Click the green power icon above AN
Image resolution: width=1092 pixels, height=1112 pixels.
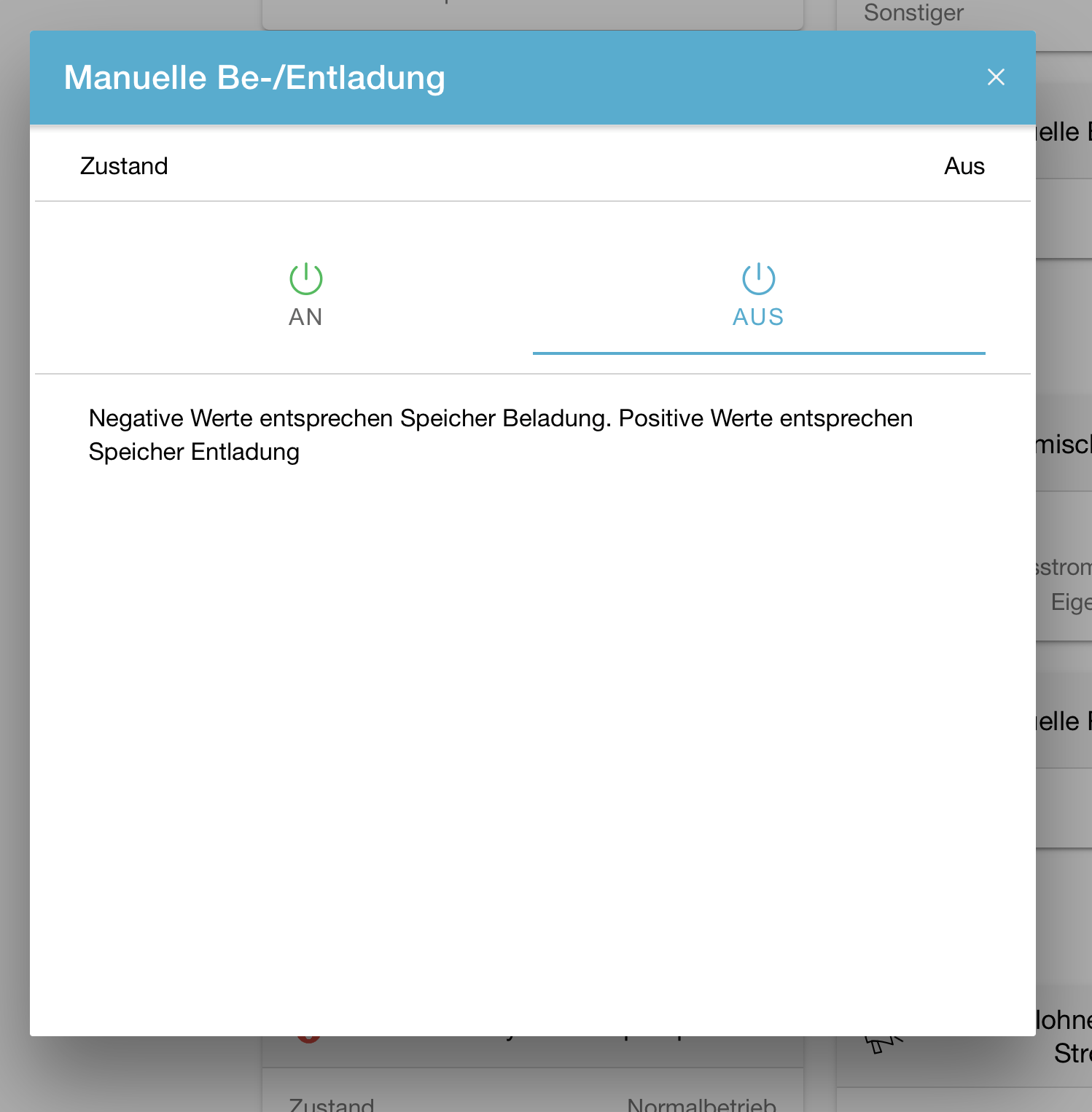pyautogui.click(x=305, y=278)
